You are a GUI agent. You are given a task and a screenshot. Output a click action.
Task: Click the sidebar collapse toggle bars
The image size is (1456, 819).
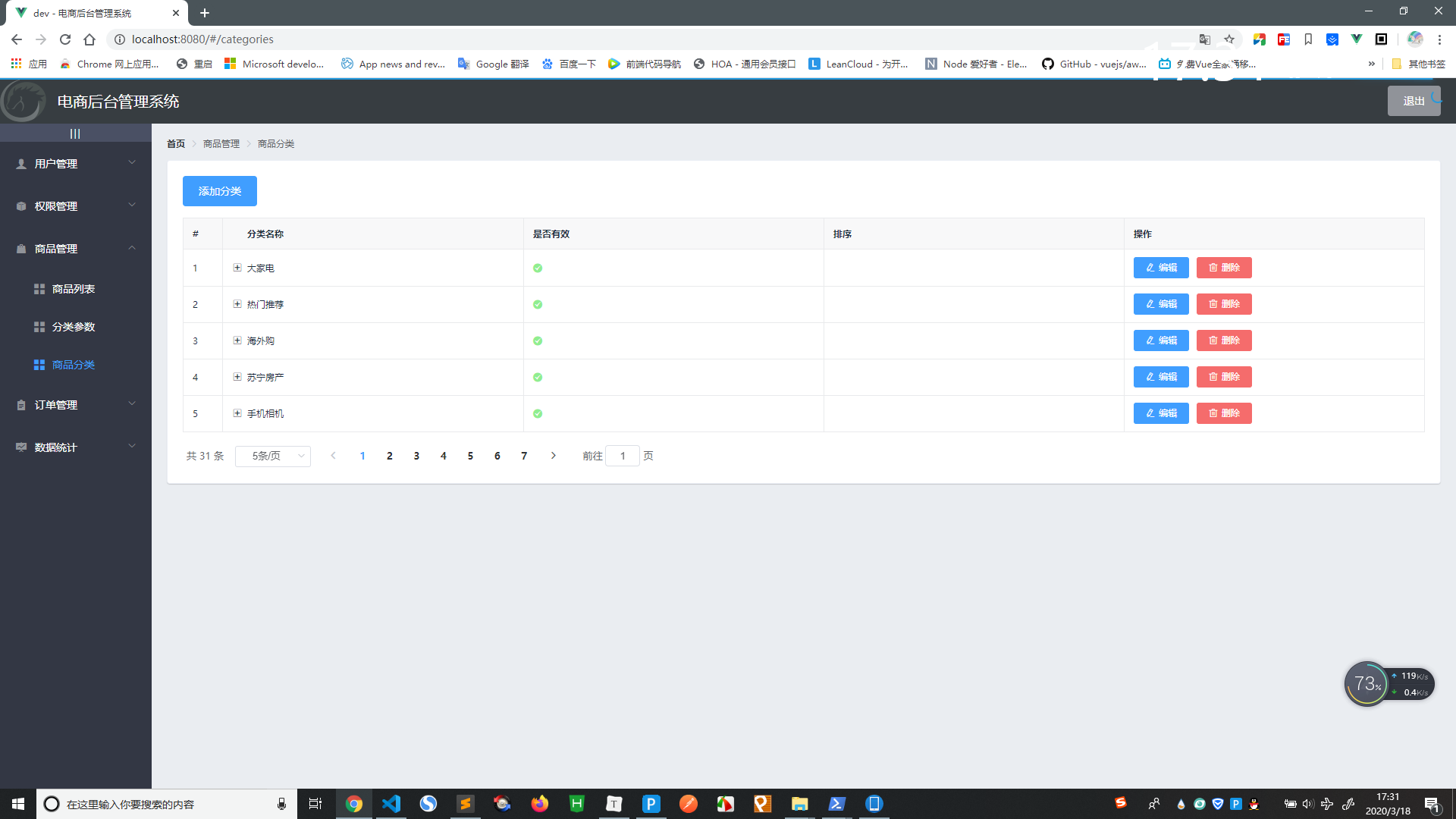75,133
